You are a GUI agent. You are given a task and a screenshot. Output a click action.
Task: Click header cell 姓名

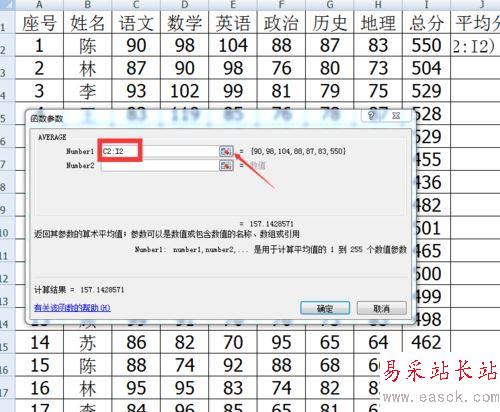(x=88, y=23)
